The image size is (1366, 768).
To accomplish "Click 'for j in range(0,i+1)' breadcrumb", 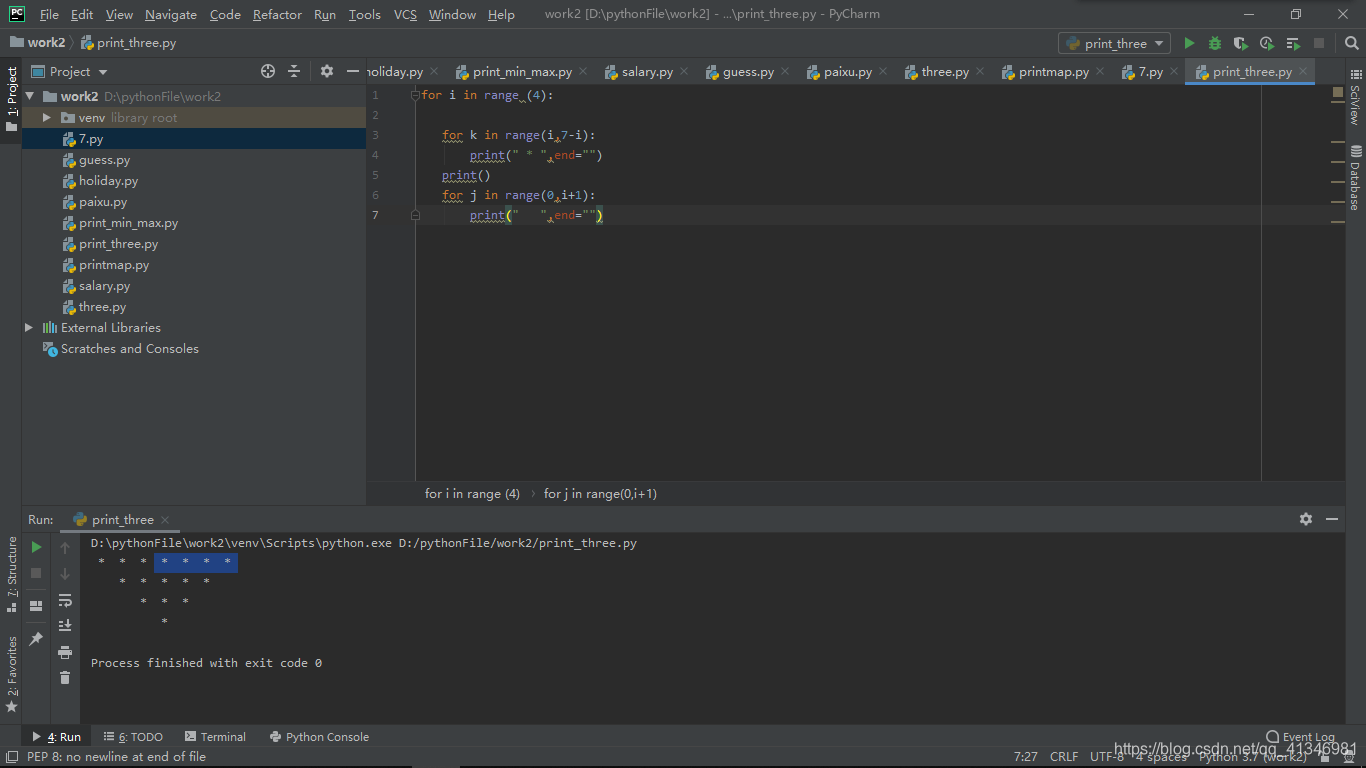I will pos(600,493).
